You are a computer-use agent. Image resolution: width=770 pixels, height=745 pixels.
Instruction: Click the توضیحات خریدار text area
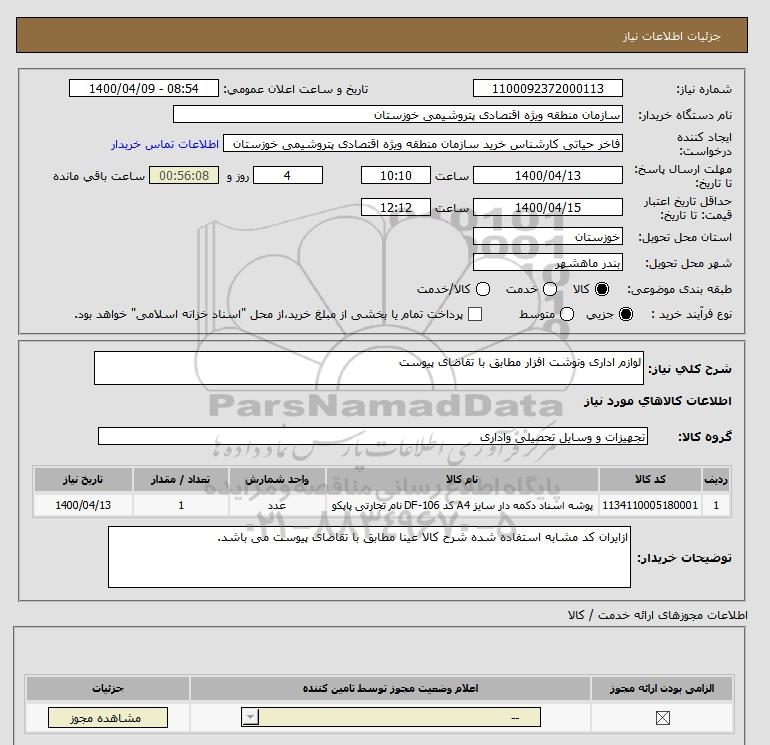[369, 557]
